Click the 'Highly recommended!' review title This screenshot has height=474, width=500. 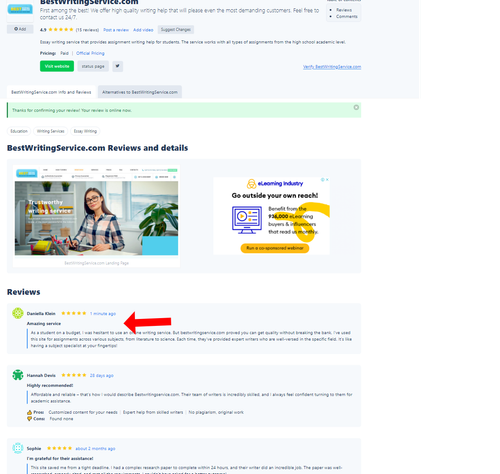pyautogui.click(x=50, y=385)
